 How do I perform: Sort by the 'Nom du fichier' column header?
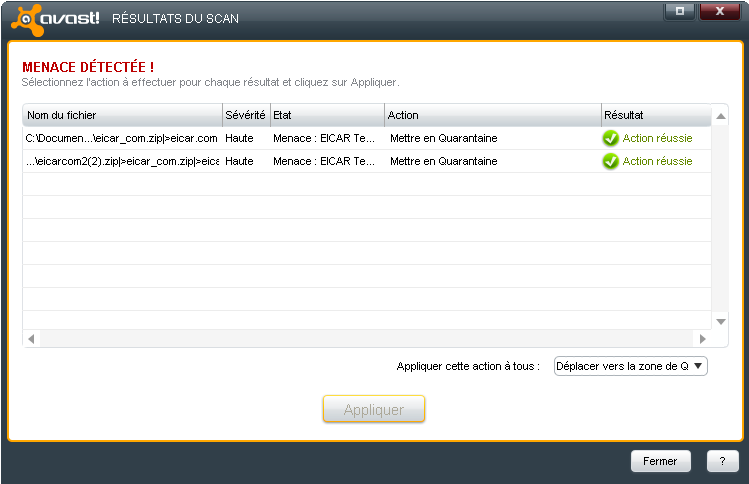pos(122,115)
